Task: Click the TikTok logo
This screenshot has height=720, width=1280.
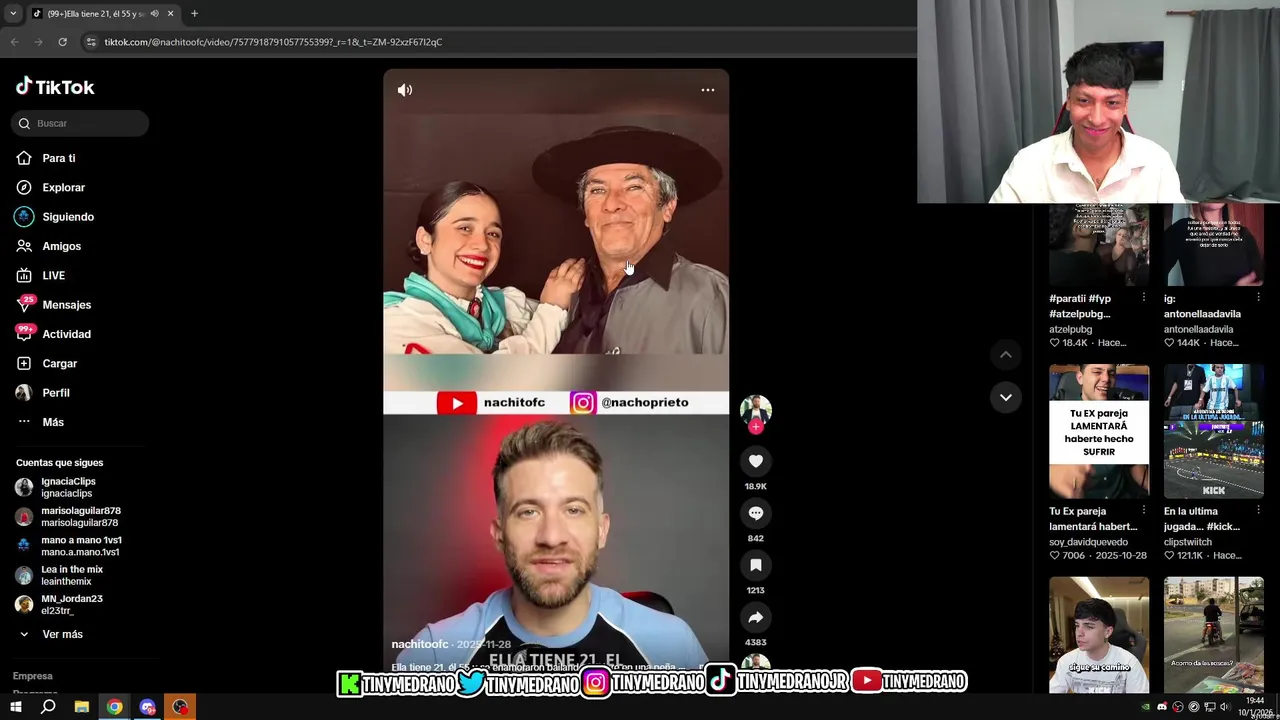Action: tap(55, 87)
